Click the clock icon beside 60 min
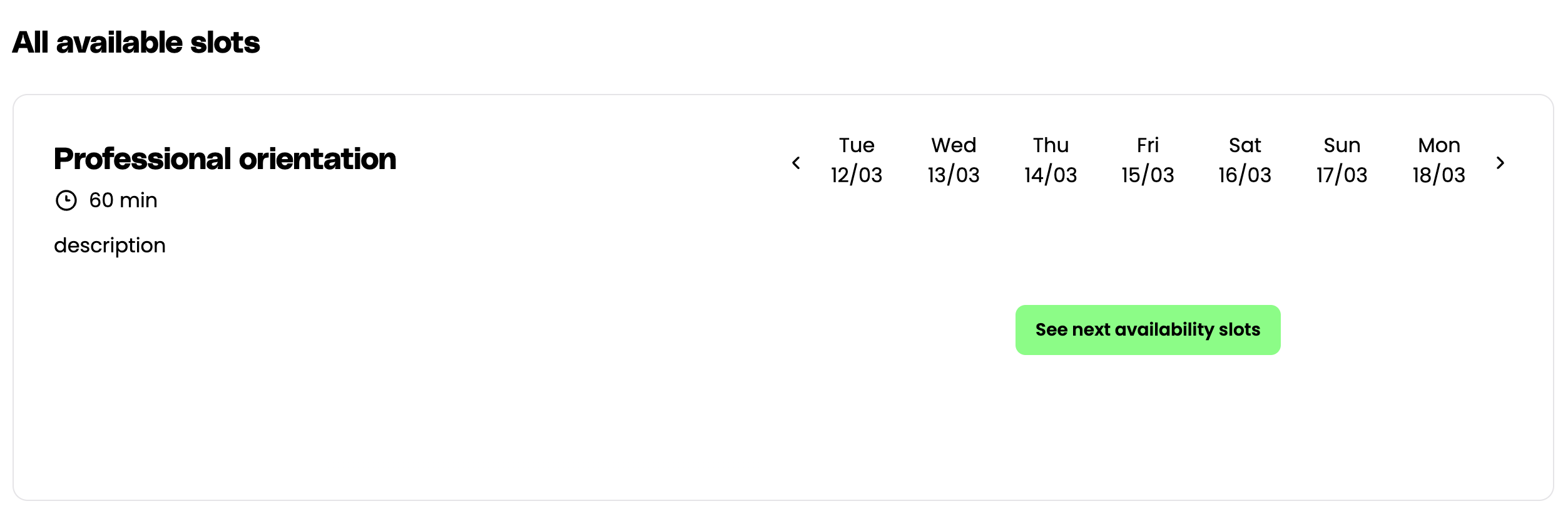This screenshot has width=1568, height=526. coord(66,200)
